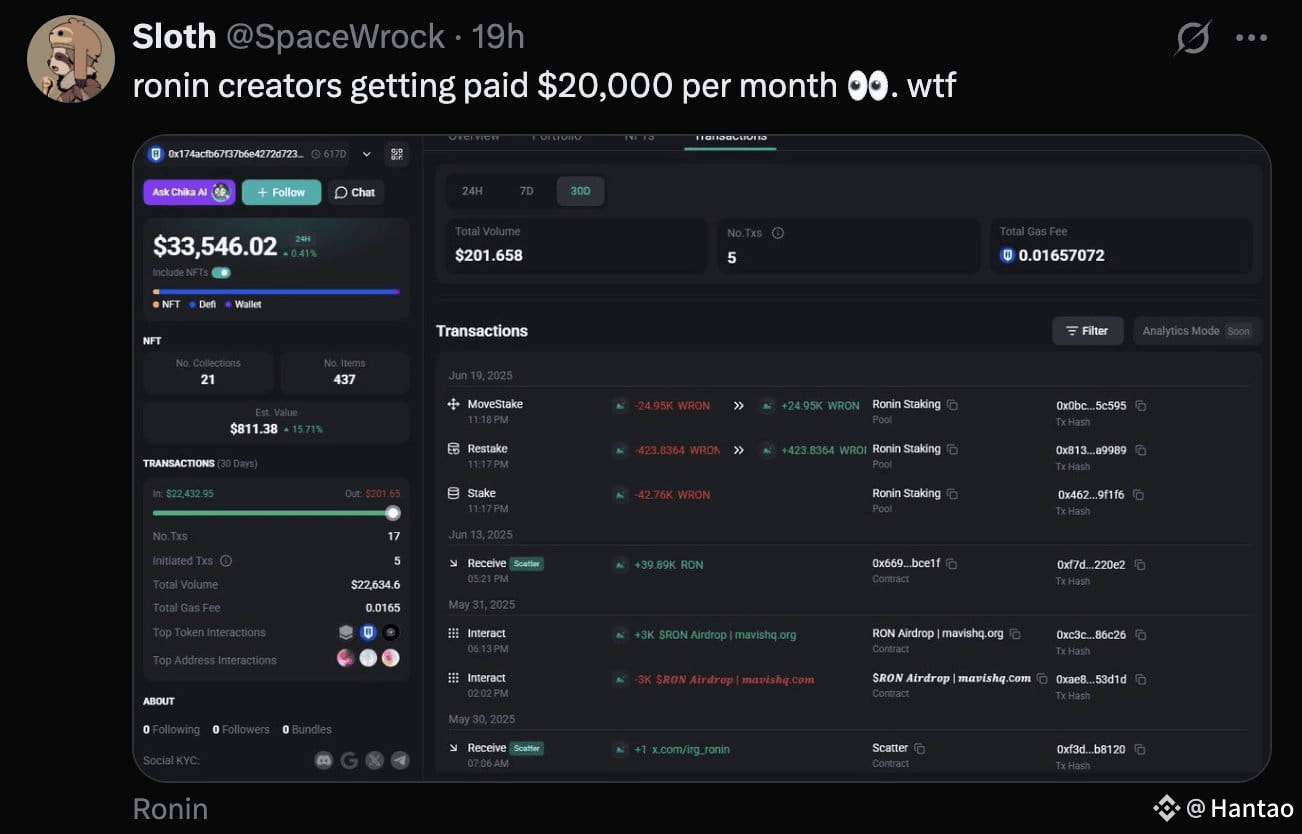Adjust the In/Out transactions slider handle
The height and width of the screenshot is (834, 1302).
click(x=393, y=513)
